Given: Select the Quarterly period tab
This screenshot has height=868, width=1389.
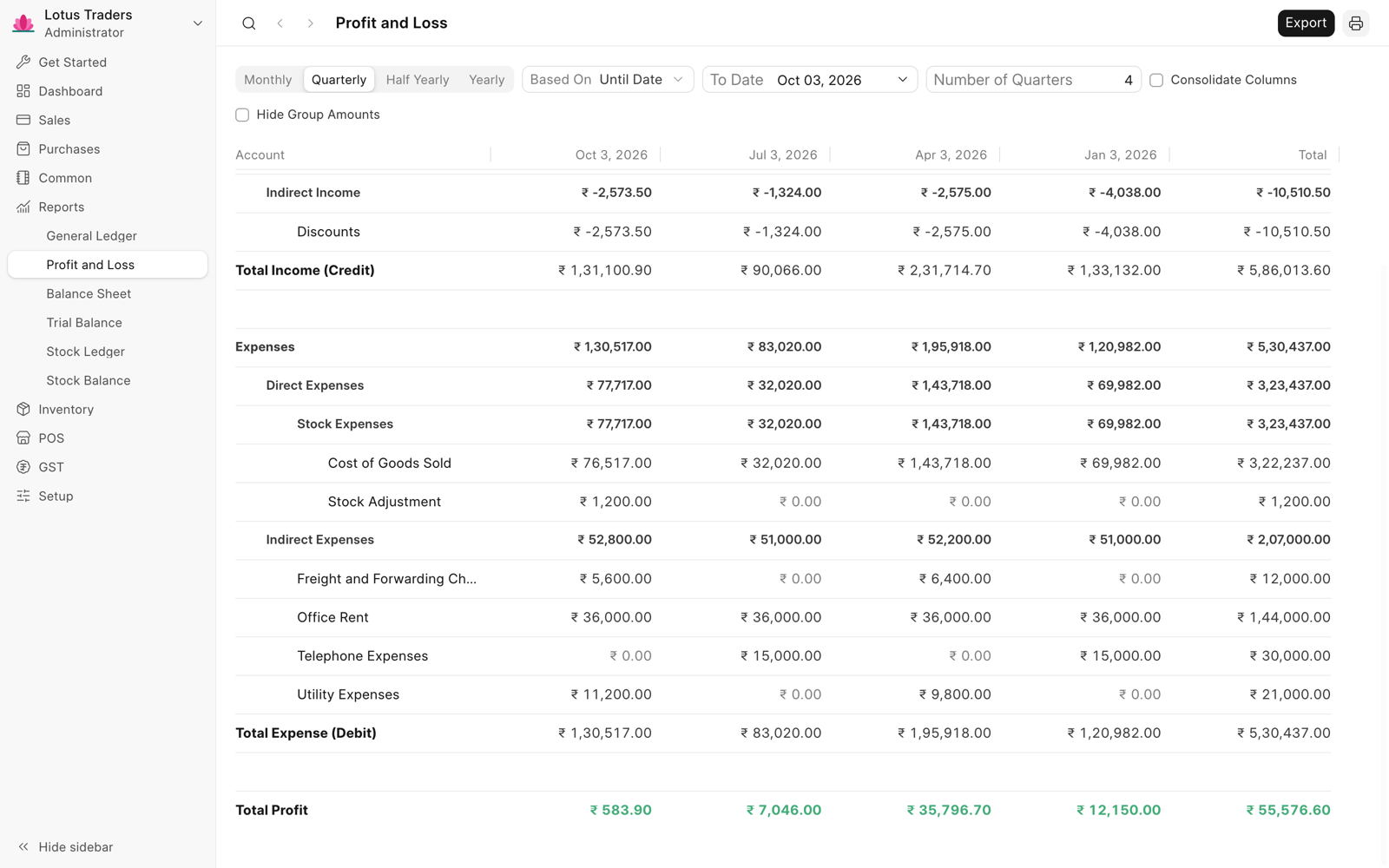Looking at the screenshot, I should pyautogui.click(x=339, y=80).
